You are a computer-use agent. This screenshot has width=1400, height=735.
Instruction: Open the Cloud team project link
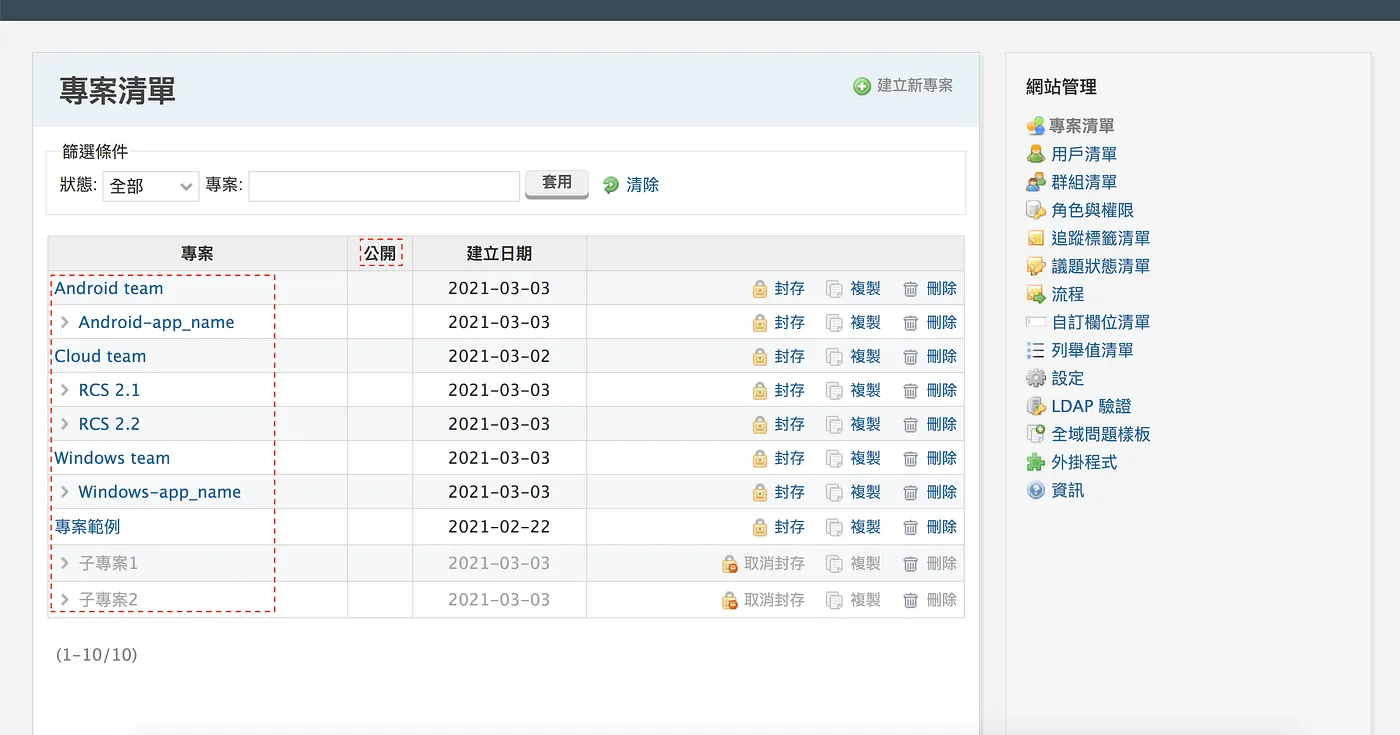(100, 357)
